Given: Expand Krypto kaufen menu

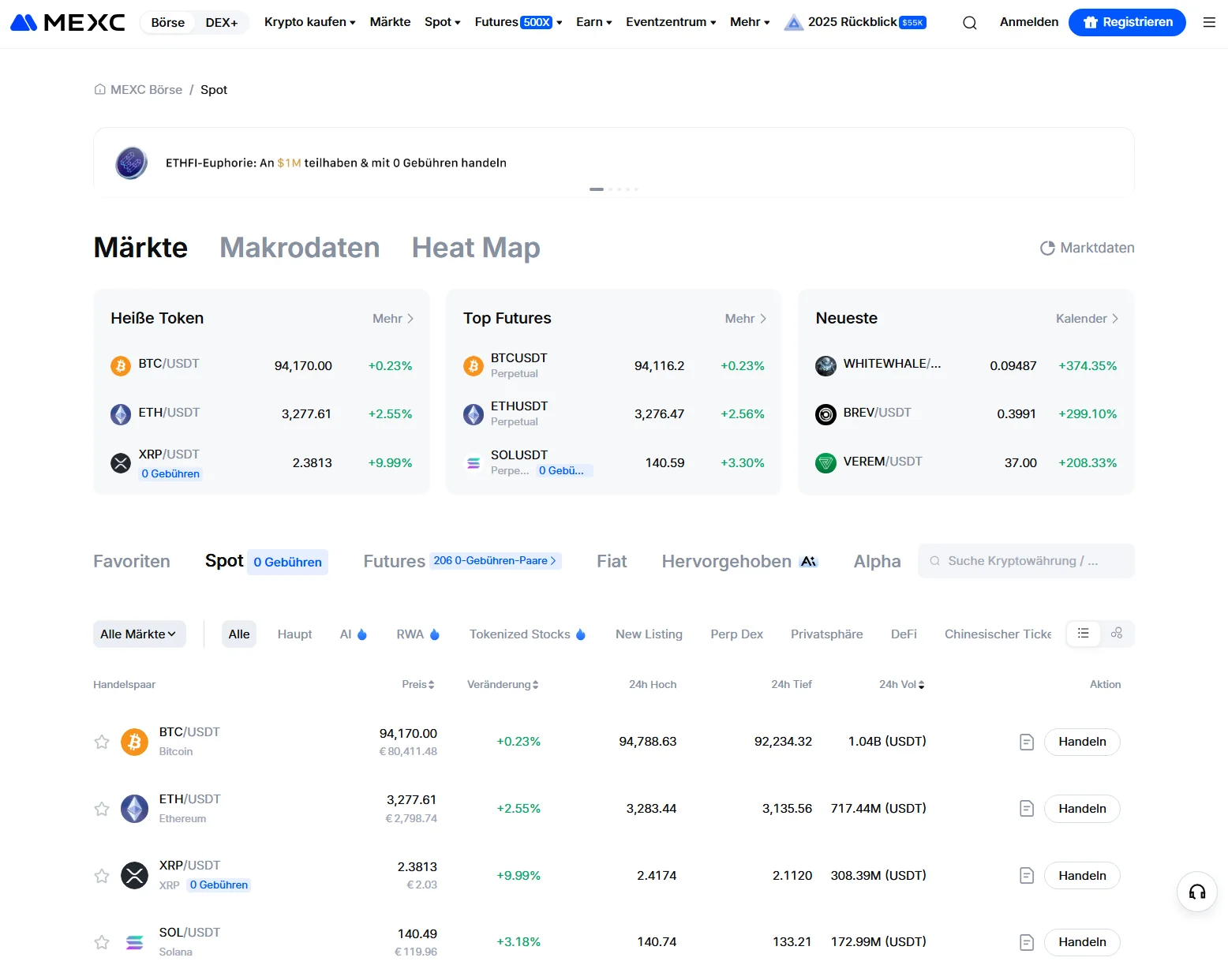Looking at the screenshot, I should pos(310,22).
